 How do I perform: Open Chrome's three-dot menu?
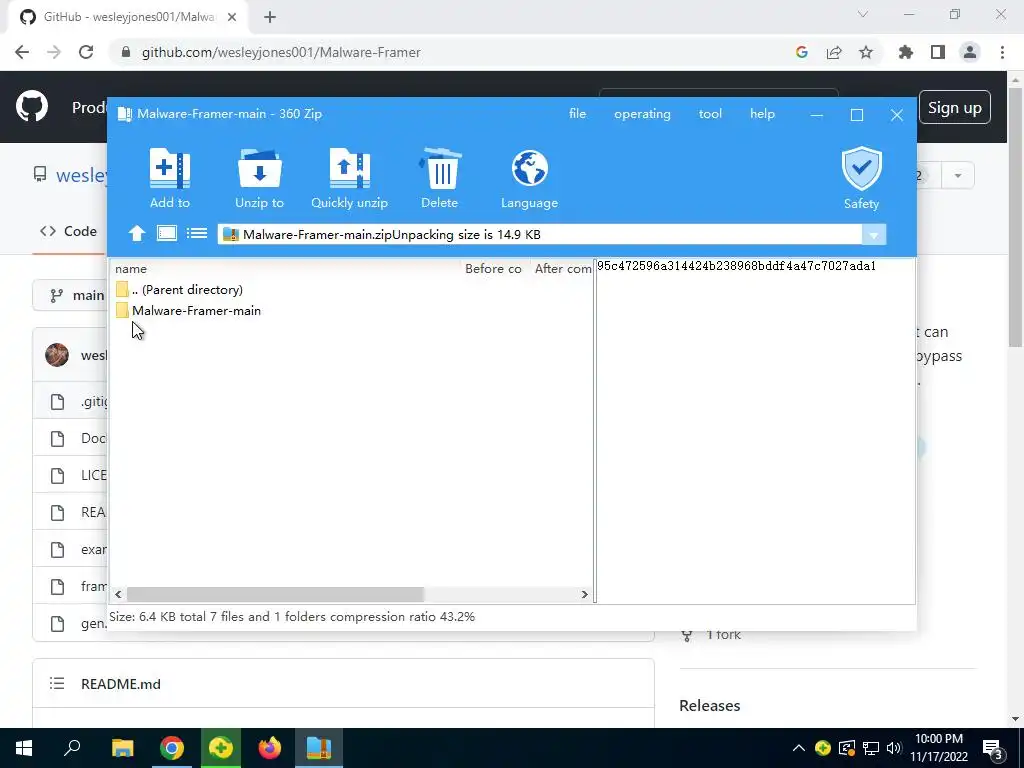pos(1002,52)
